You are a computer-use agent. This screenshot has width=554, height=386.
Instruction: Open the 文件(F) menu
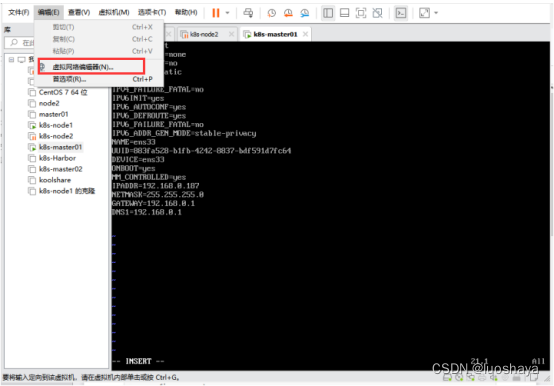[x=18, y=12]
